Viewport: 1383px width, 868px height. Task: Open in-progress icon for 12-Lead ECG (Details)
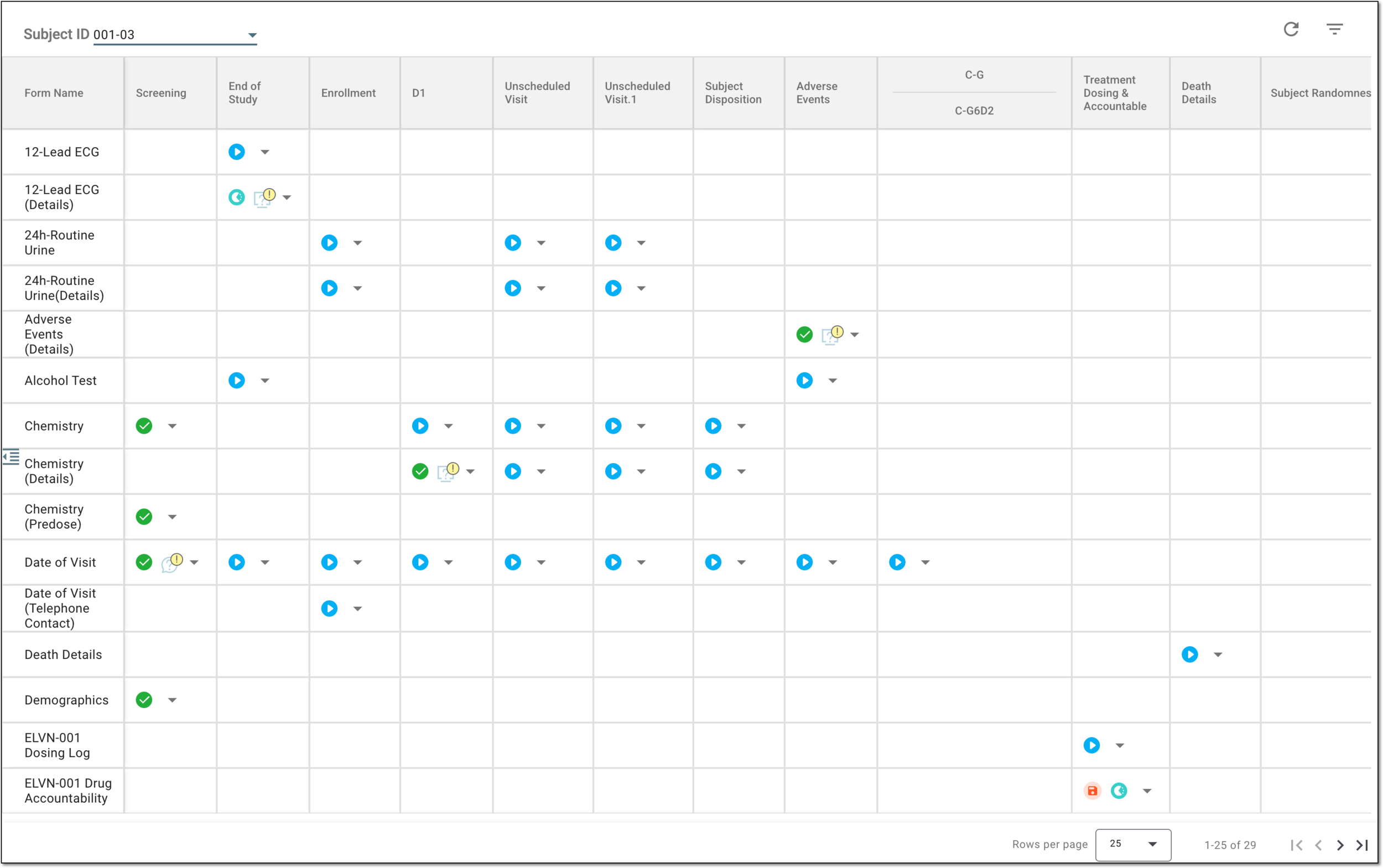tap(237, 197)
